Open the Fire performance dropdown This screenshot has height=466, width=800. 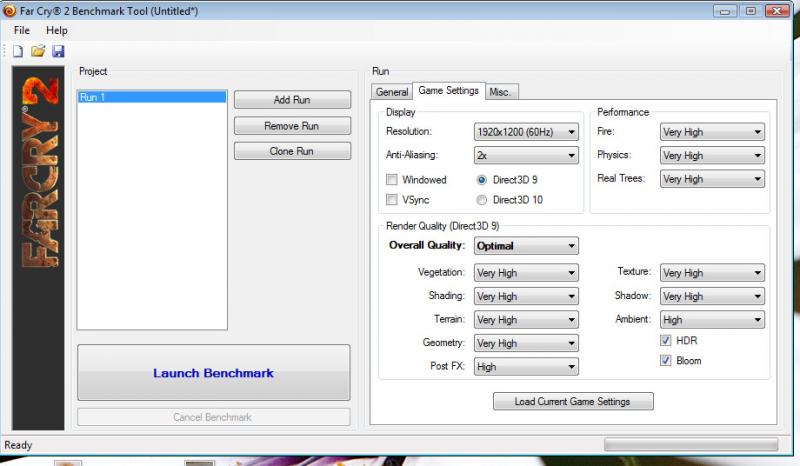pyautogui.click(x=712, y=132)
